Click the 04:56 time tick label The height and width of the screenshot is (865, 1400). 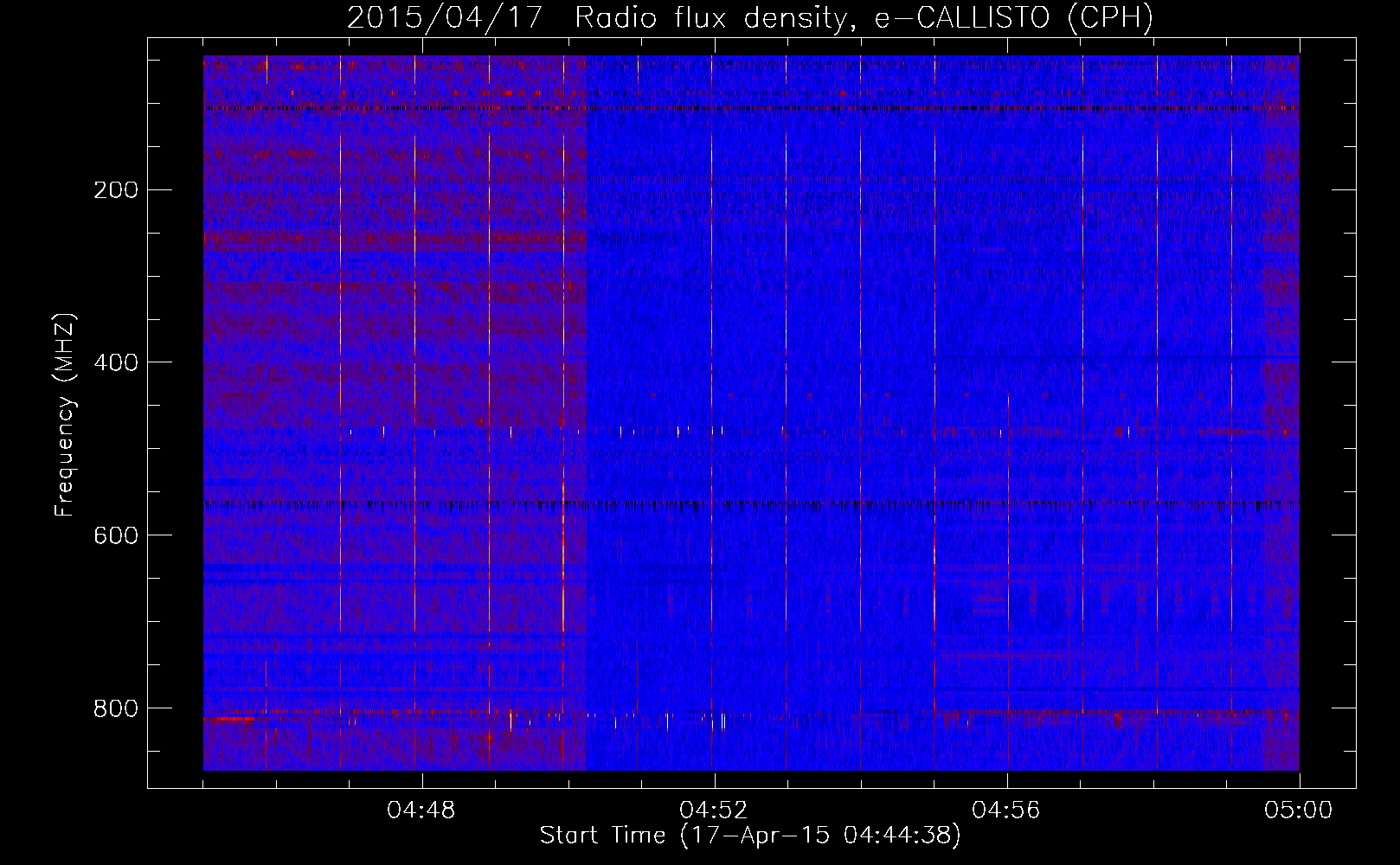(x=1006, y=811)
